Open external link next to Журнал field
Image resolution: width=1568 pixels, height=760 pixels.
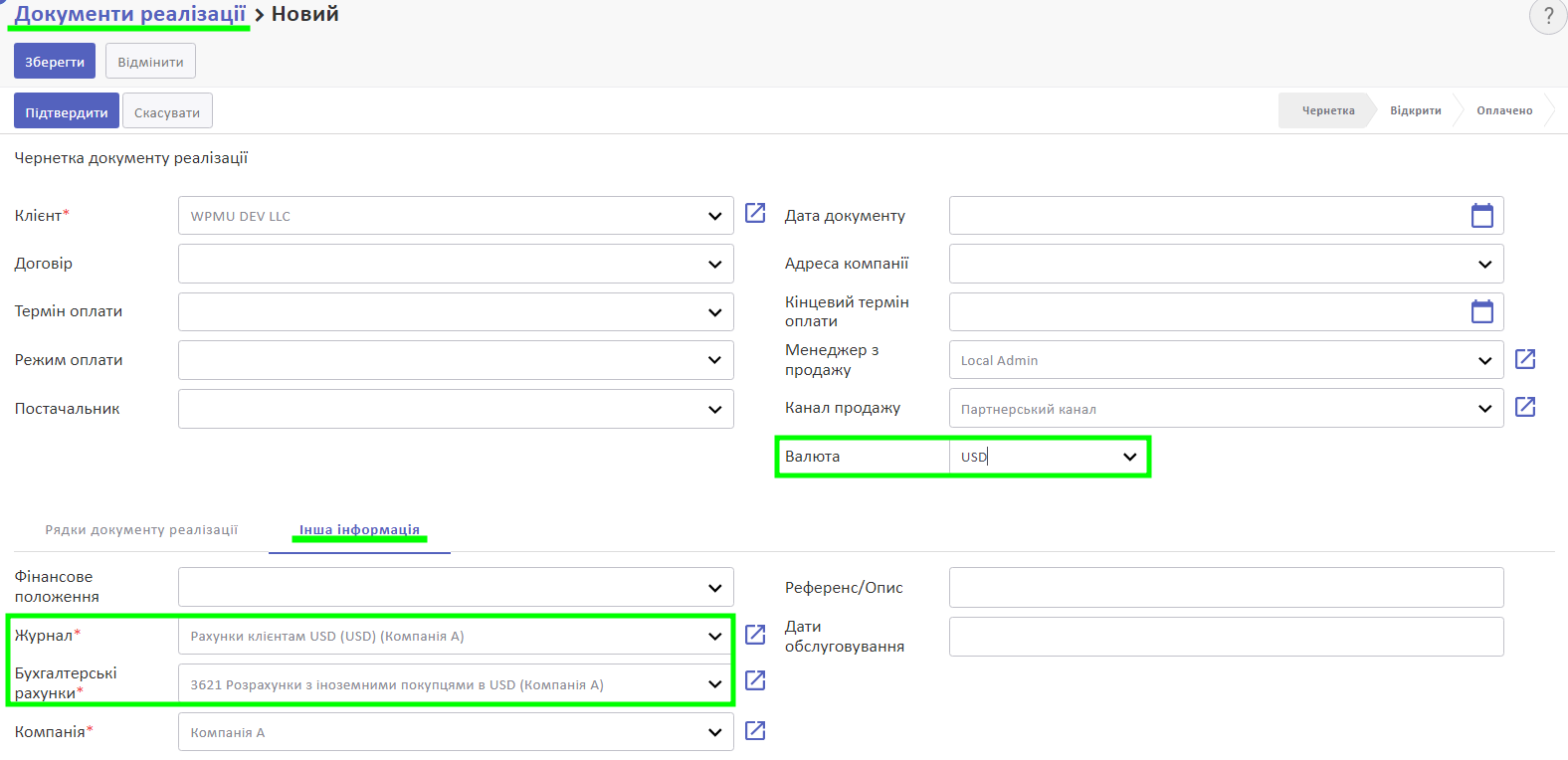tap(755, 635)
